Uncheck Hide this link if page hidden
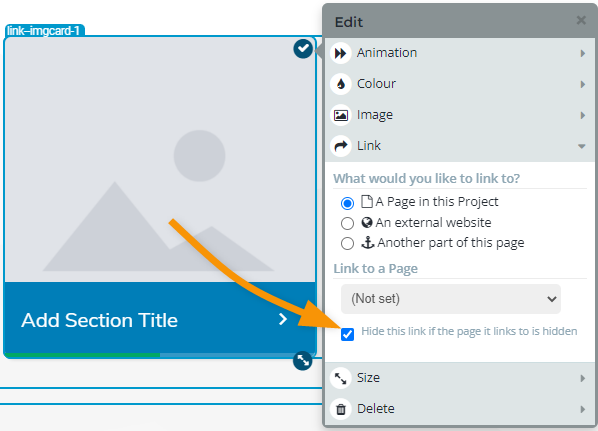The height and width of the screenshot is (431, 598). [x=347, y=334]
